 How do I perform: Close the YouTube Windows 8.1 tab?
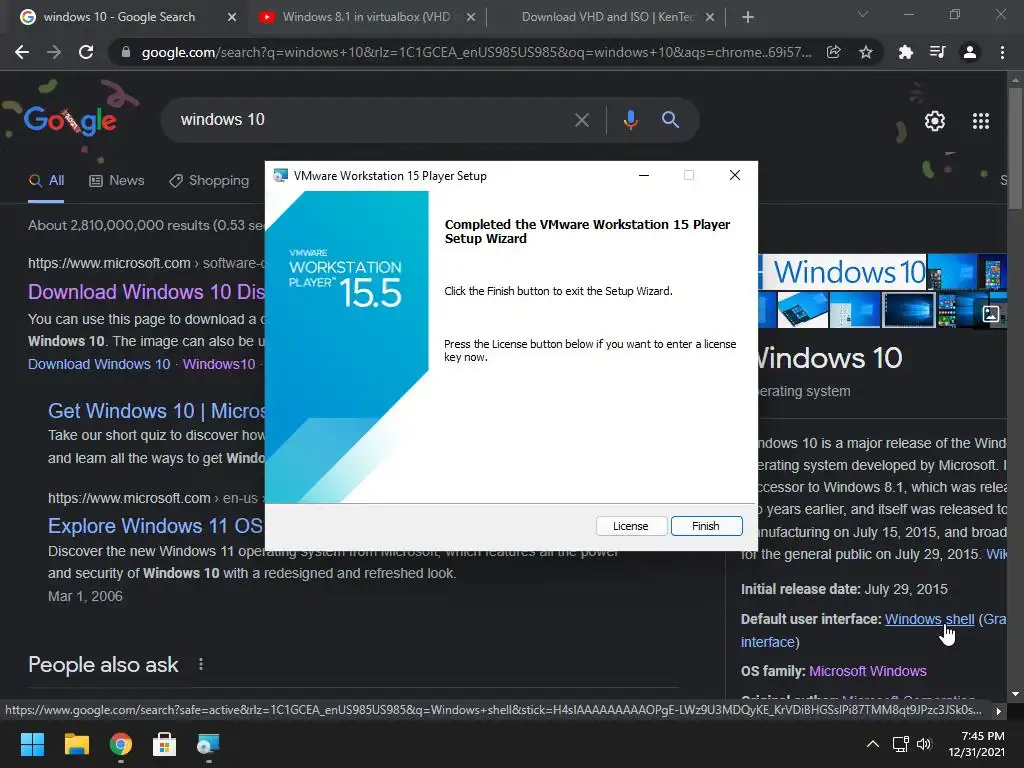click(x=471, y=18)
